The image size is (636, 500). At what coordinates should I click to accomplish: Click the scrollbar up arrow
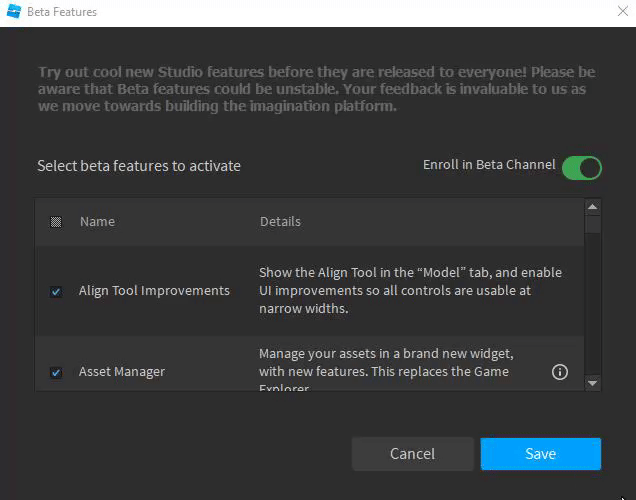(593, 207)
